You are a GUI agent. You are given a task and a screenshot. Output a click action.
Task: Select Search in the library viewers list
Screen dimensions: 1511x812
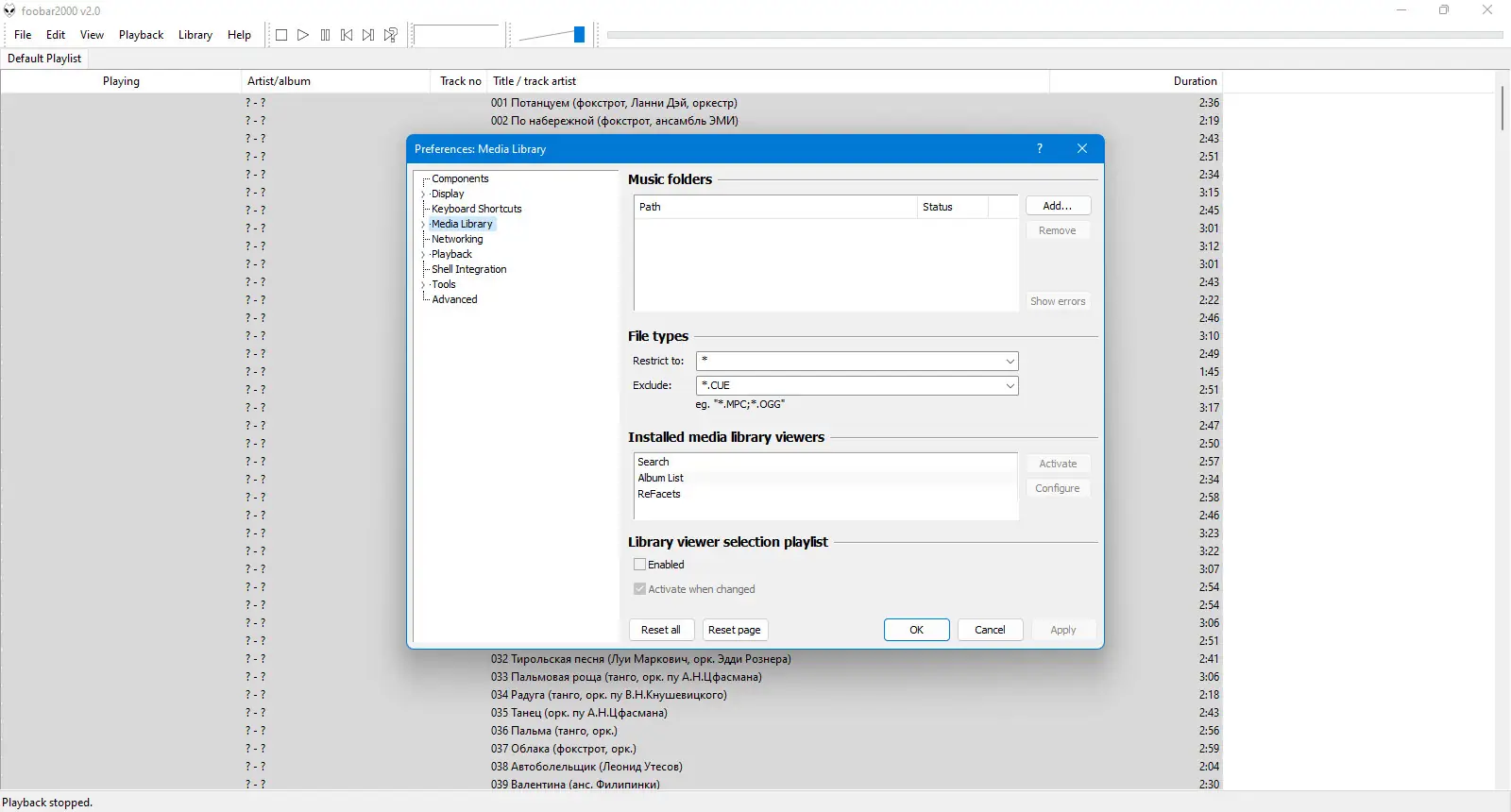[x=825, y=462]
